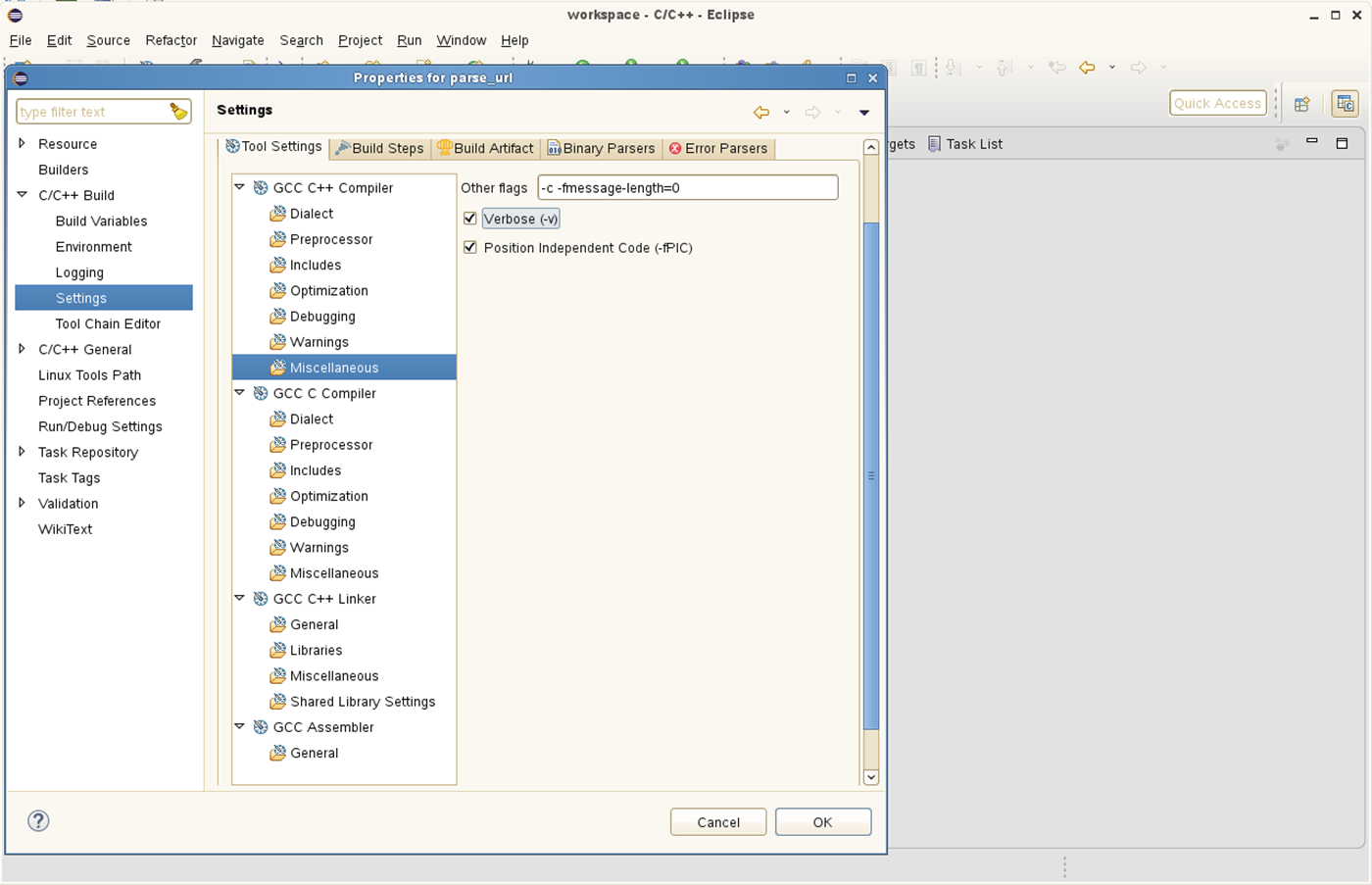Viewport: 1372px width, 885px height.
Task: Open Warnings under GCC C++ Compiler
Action: click(x=318, y=342)
